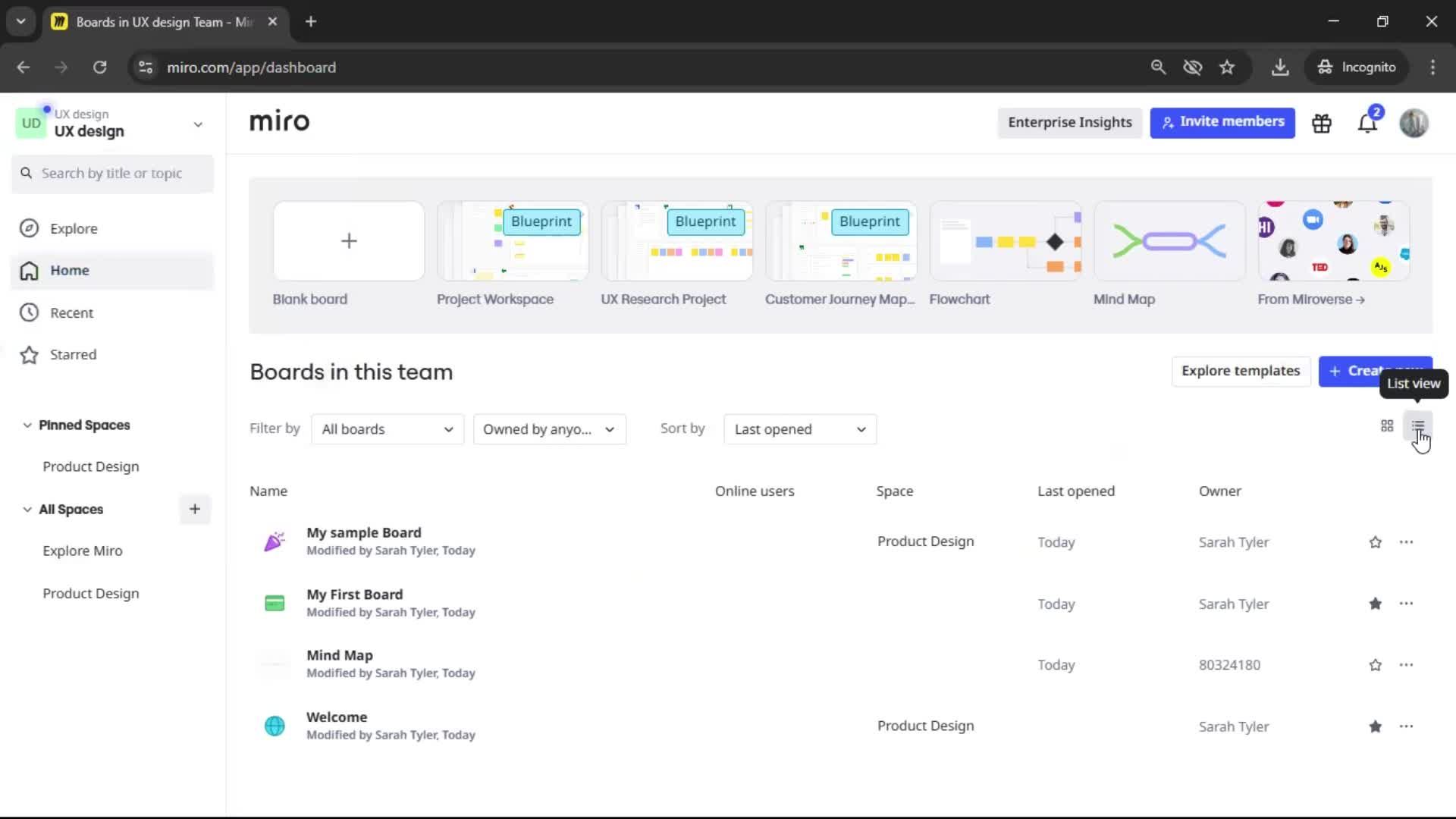
Task: Click the My First Board green icon
Action: (x=274, y=604)
